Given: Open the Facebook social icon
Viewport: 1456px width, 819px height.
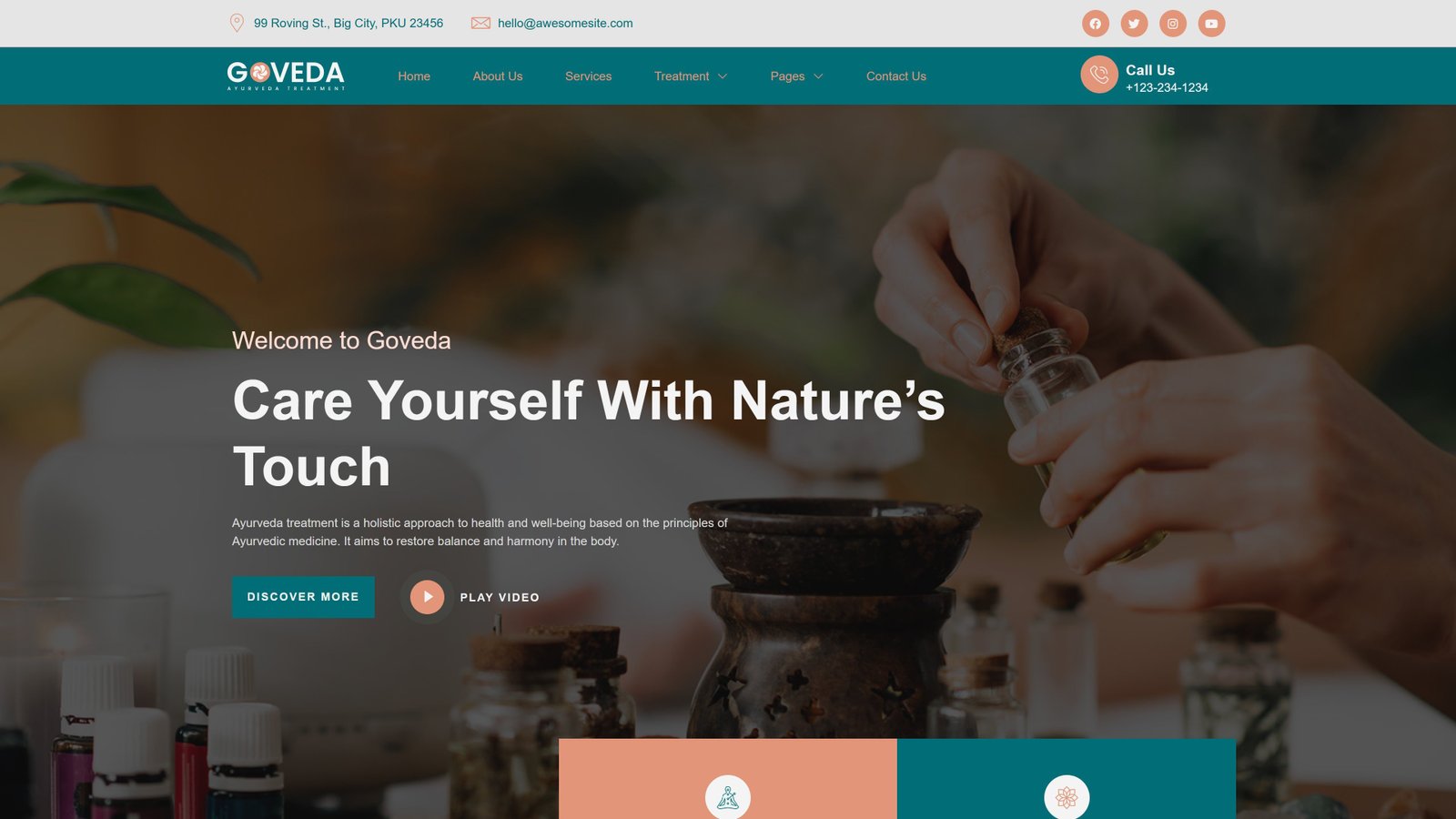Looking at the screenshot, I should 1096,24.
